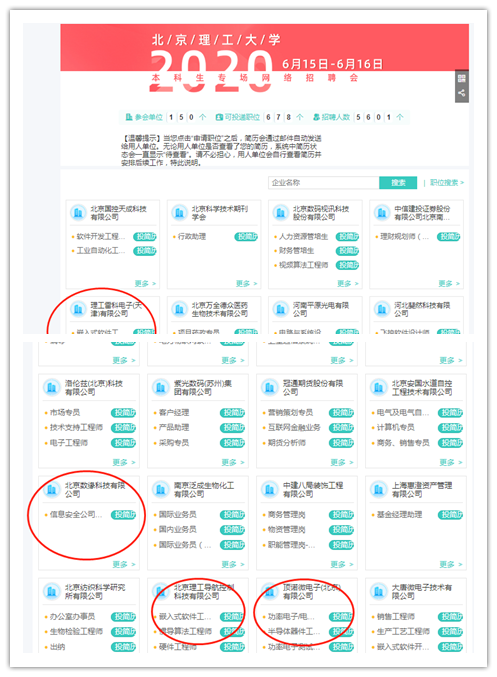Click logo icon of 南京泛成生物化工有限公司

pyautogui.click(x=161, y=489)
